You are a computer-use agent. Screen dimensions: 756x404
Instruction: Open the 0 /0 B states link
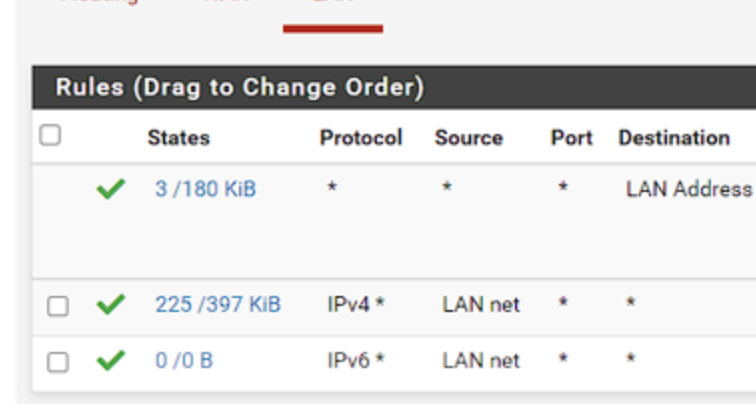click(x=184, y=361)
